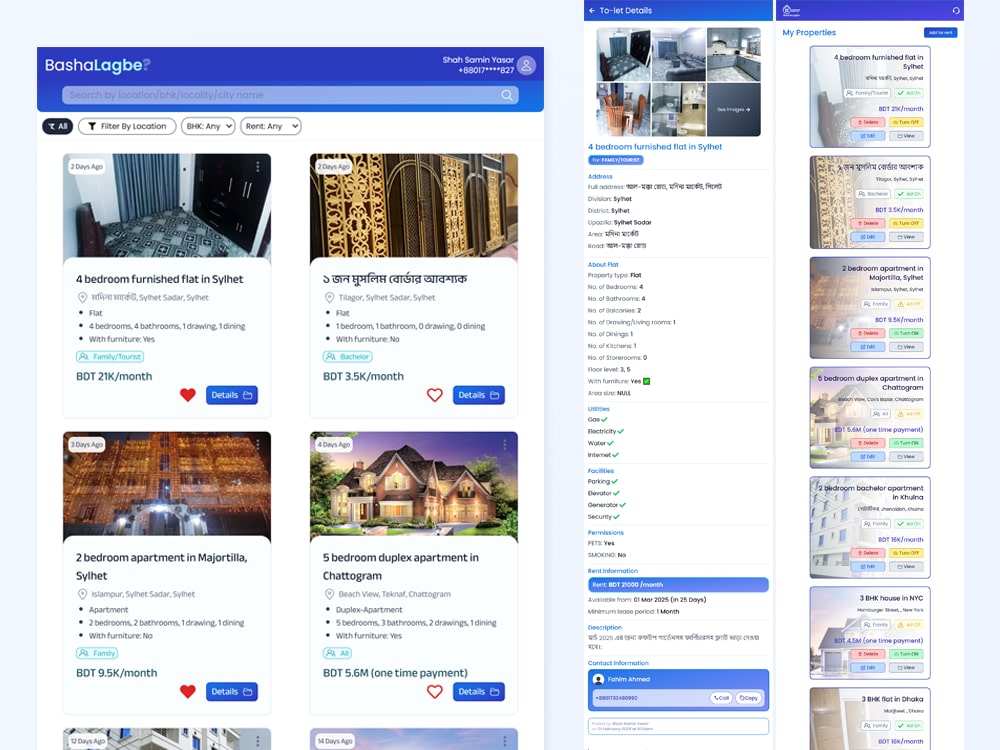View the 4 bedroom furnished flat property
The width and height of the screenshot is (1000, 750).
click(x=906, y=136)
